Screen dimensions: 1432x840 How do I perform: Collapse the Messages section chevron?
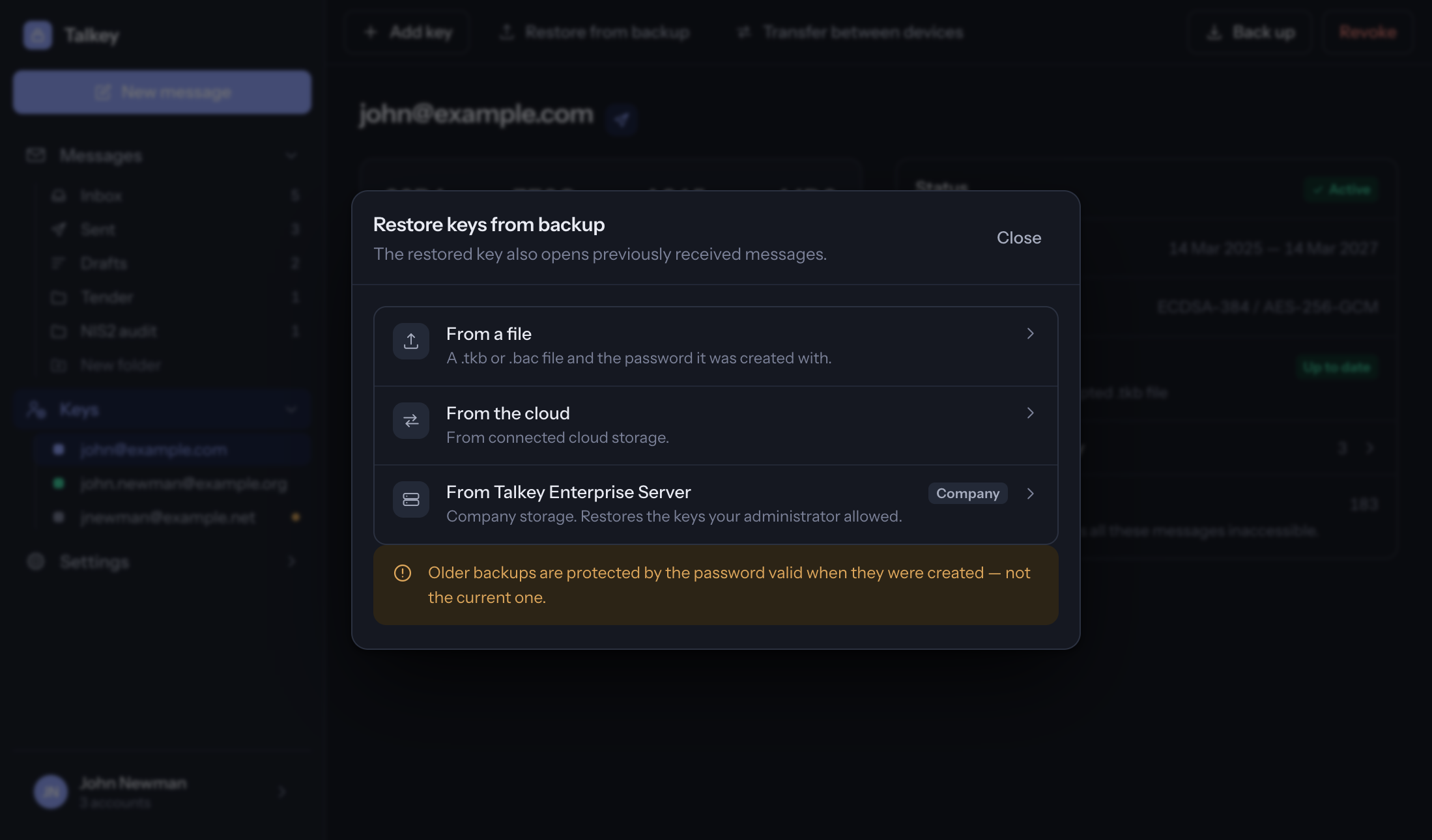click(x=291, y=156)
